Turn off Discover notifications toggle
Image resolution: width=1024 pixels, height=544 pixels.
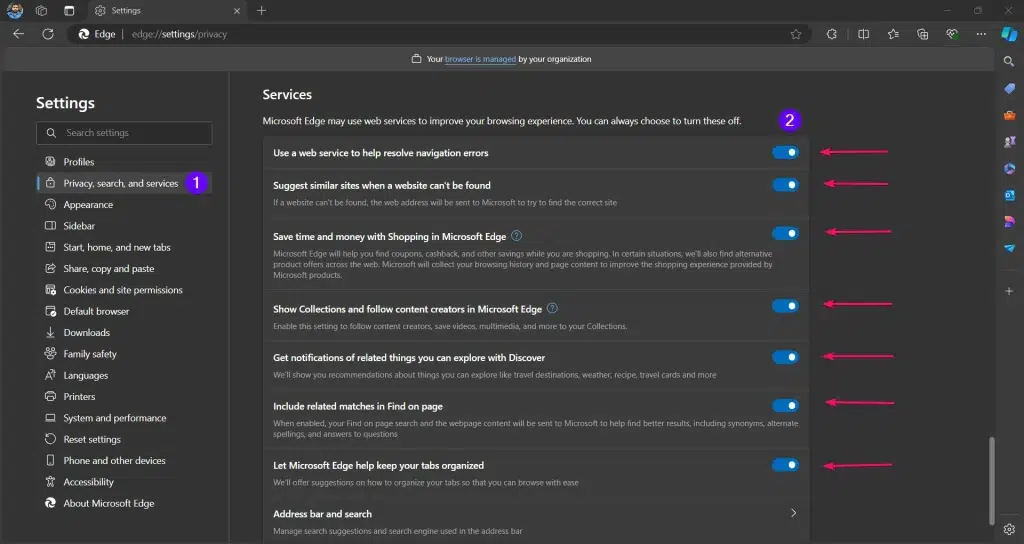785,357
